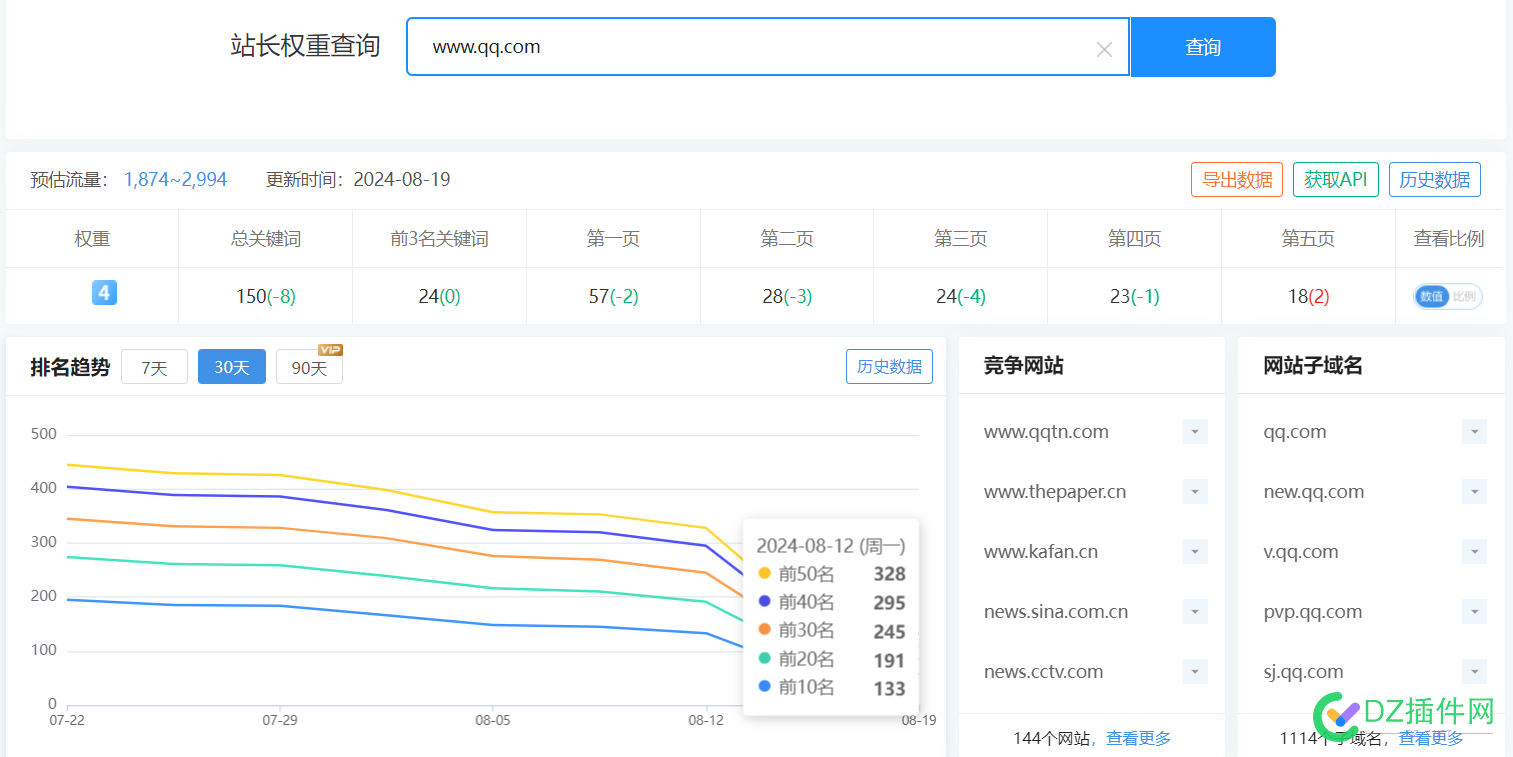Click the 查看比例 column header
The width and height of the screenshot is (1513, 757).
1449,239
